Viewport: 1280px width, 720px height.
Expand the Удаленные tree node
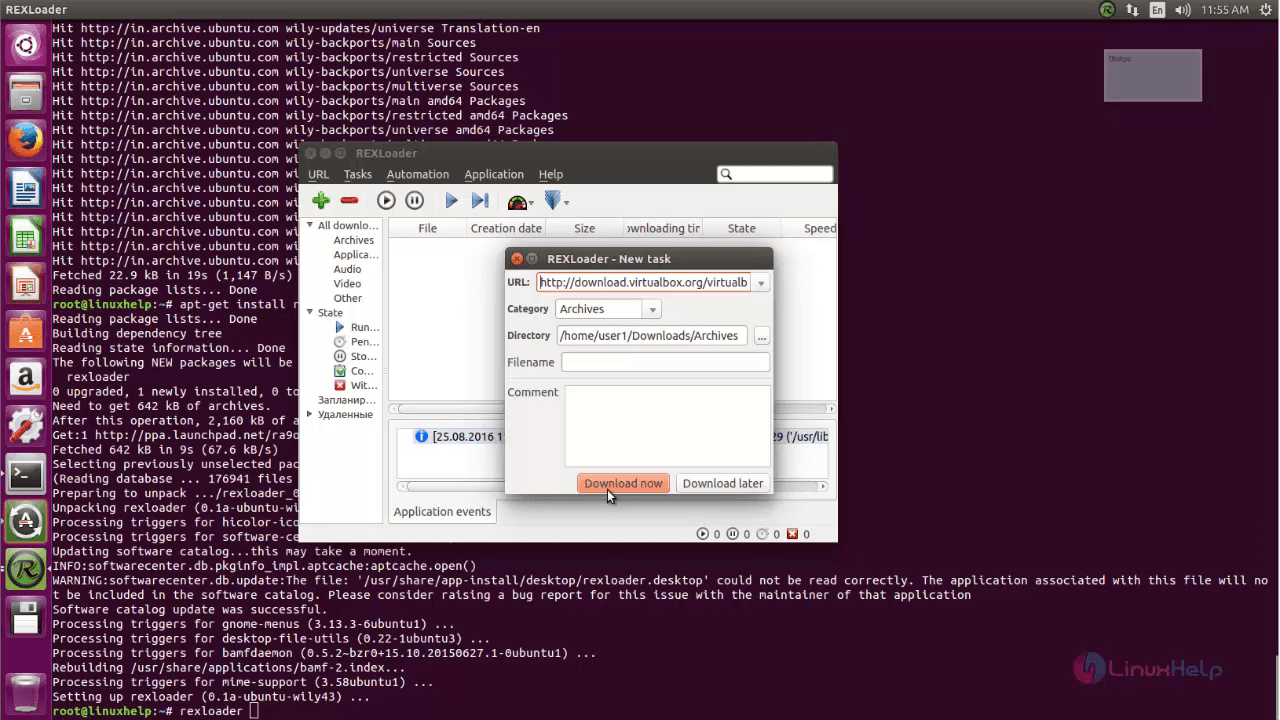pos(310,414)
